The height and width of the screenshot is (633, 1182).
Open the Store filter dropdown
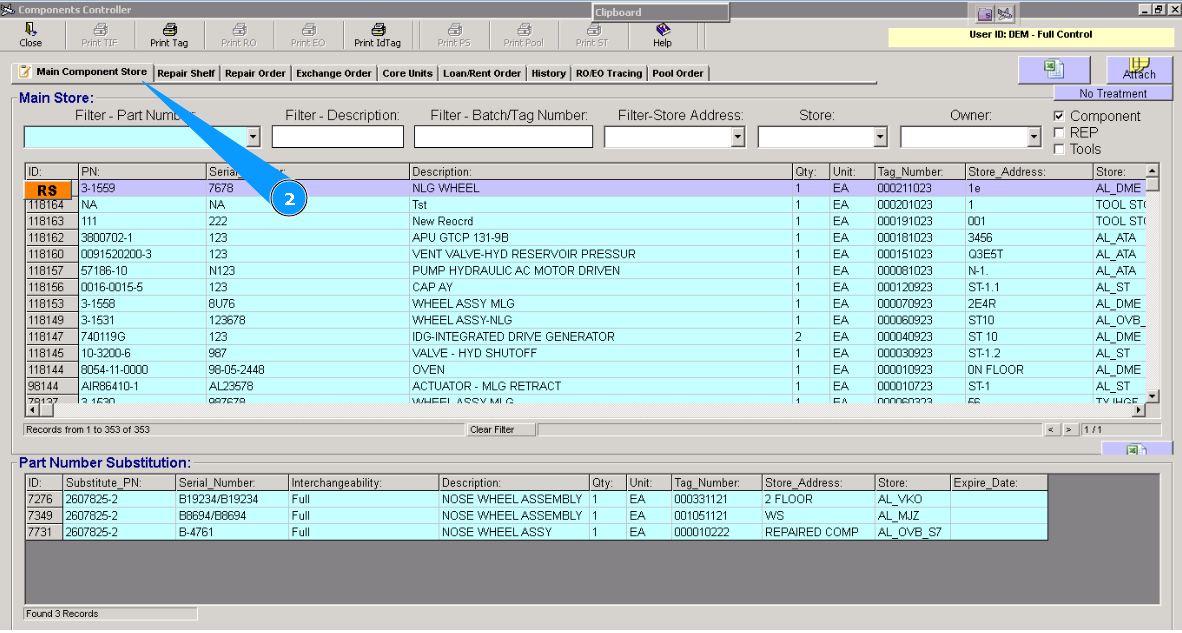point(880,137)
